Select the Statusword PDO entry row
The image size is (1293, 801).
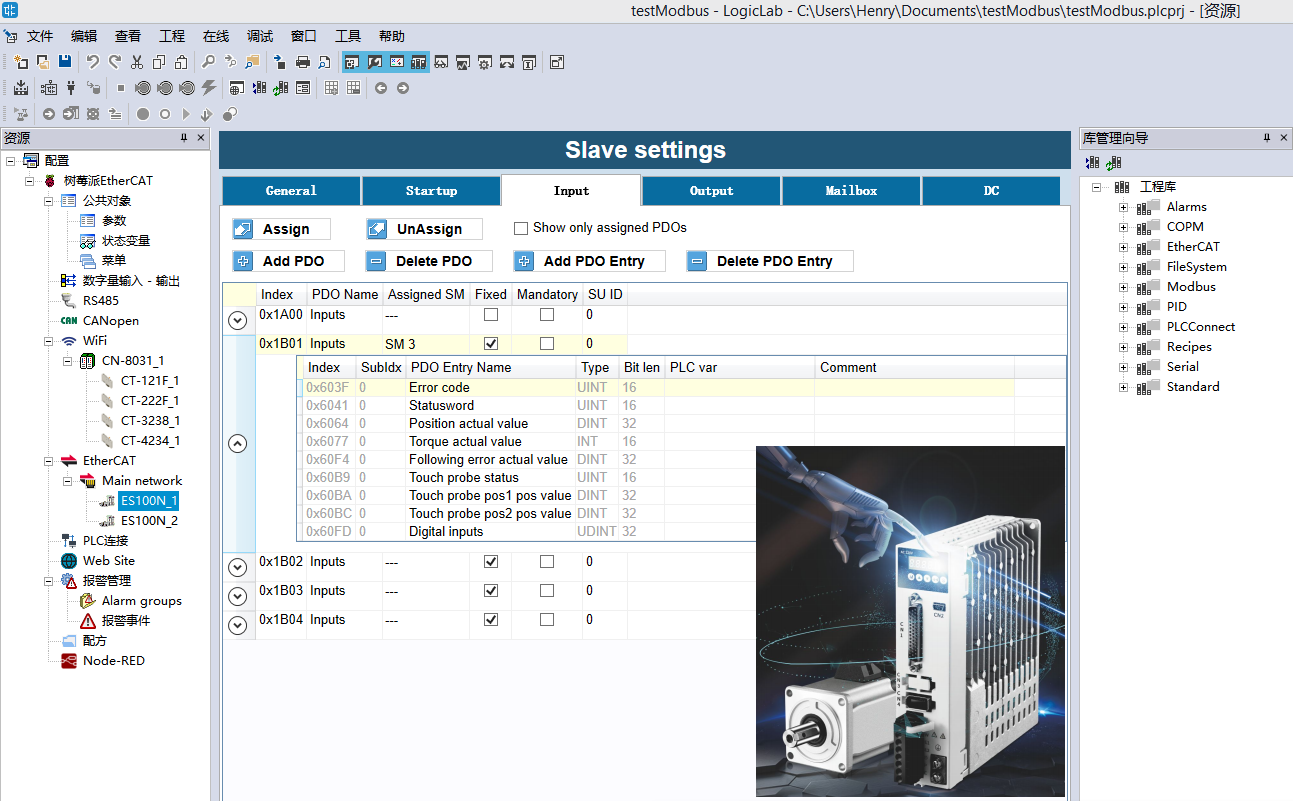659,406
